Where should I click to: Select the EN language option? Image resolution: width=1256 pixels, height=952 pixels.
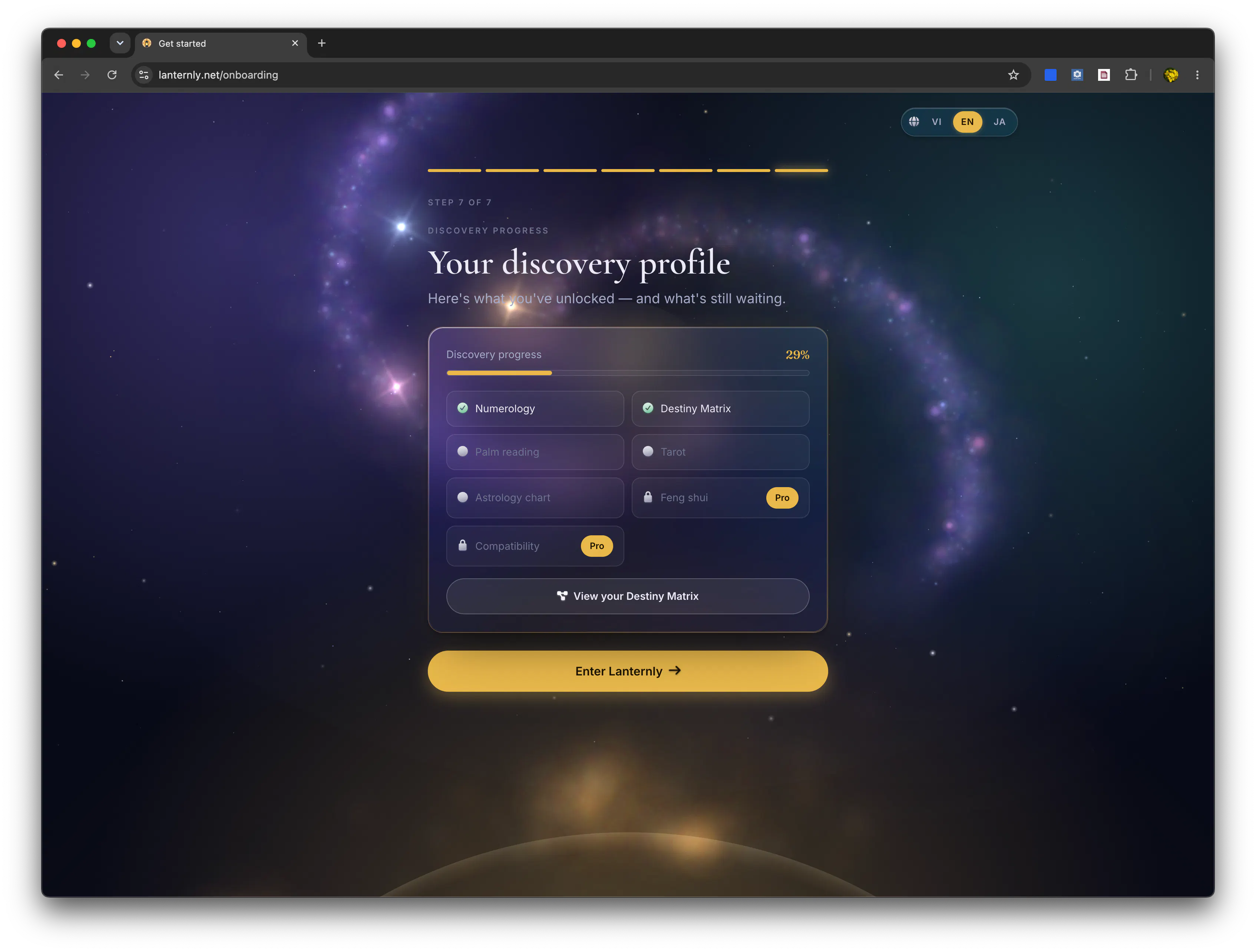(967, 122)
